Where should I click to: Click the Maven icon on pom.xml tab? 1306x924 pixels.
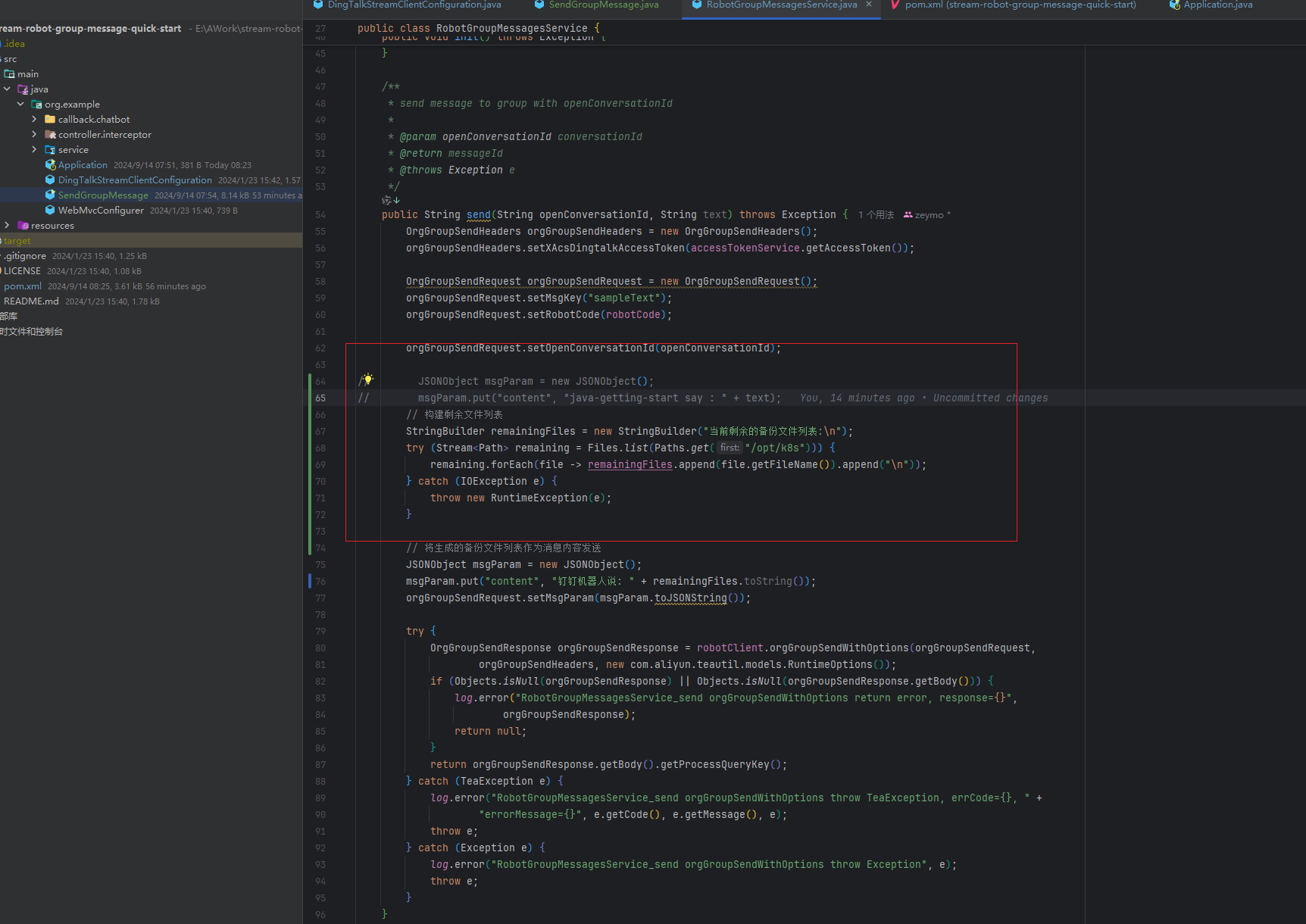[x=895, y=5]
